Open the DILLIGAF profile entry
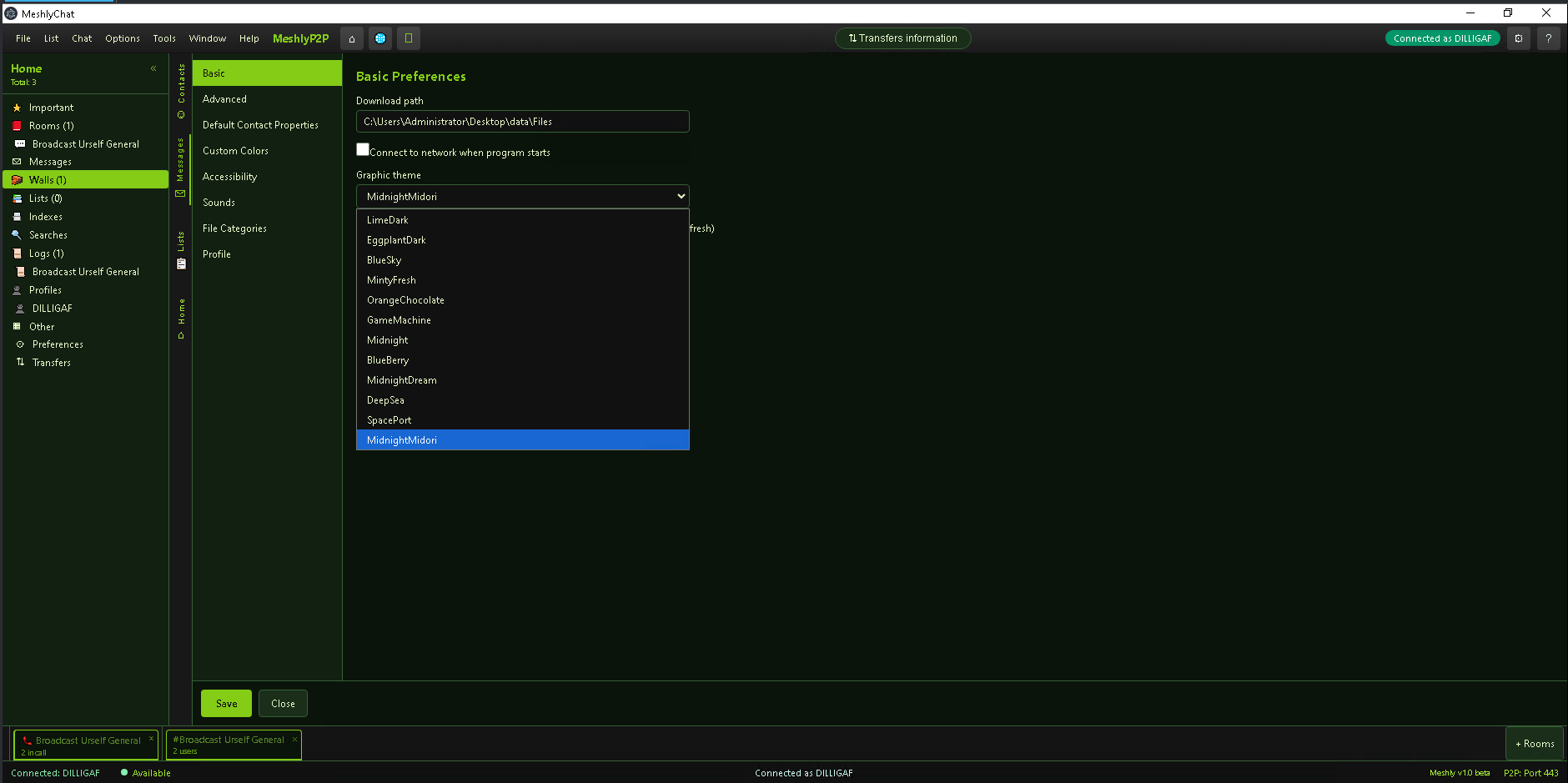The height and width of the screenshot is (783, 1568). 85,309
